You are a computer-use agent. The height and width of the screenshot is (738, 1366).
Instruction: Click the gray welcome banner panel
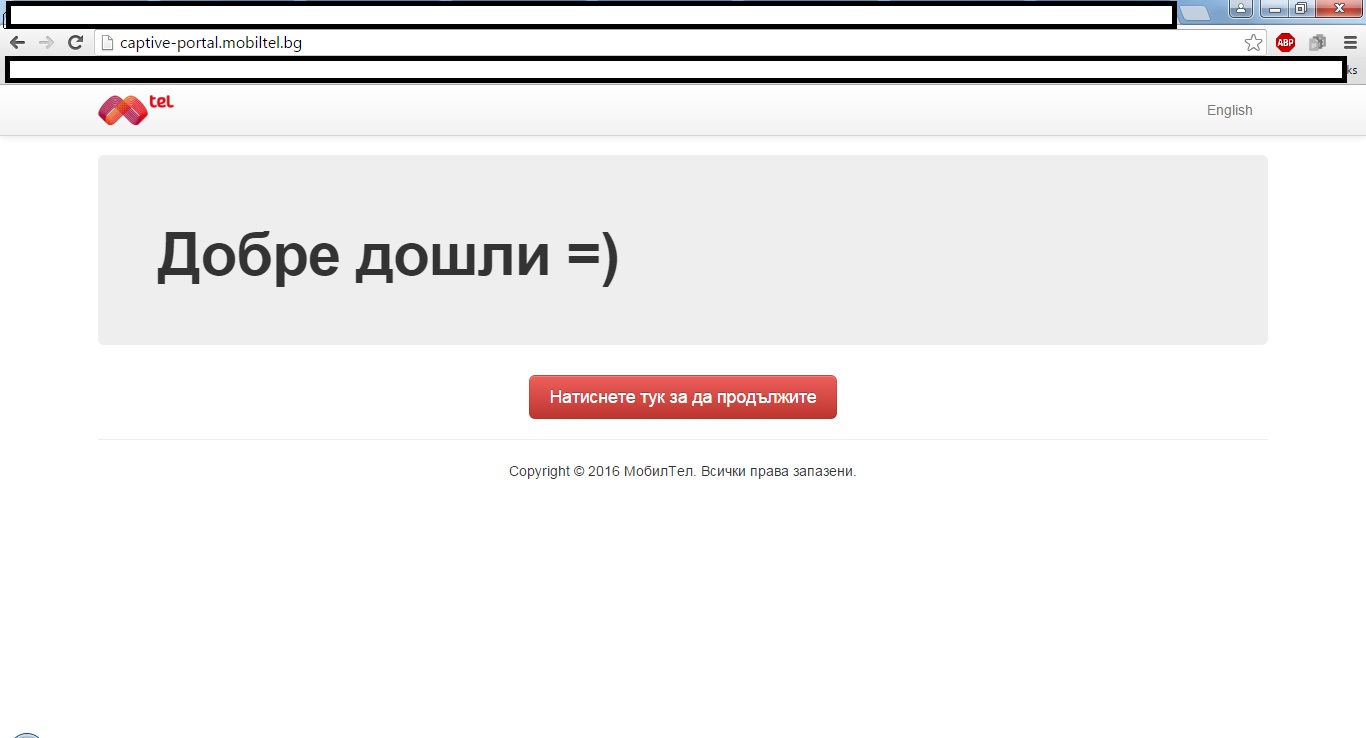point(683,250)
